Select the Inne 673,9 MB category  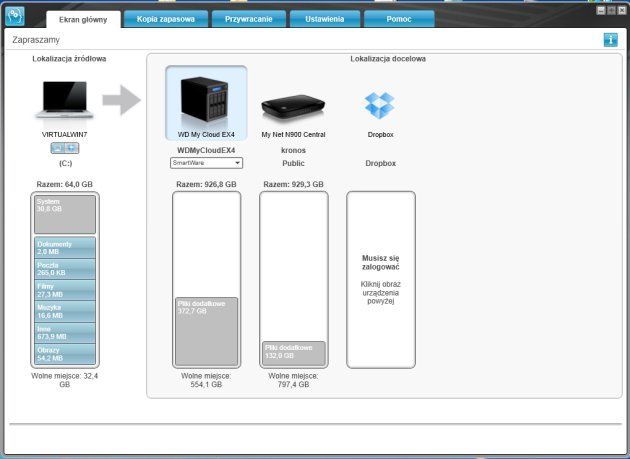[x=65, y=333]
